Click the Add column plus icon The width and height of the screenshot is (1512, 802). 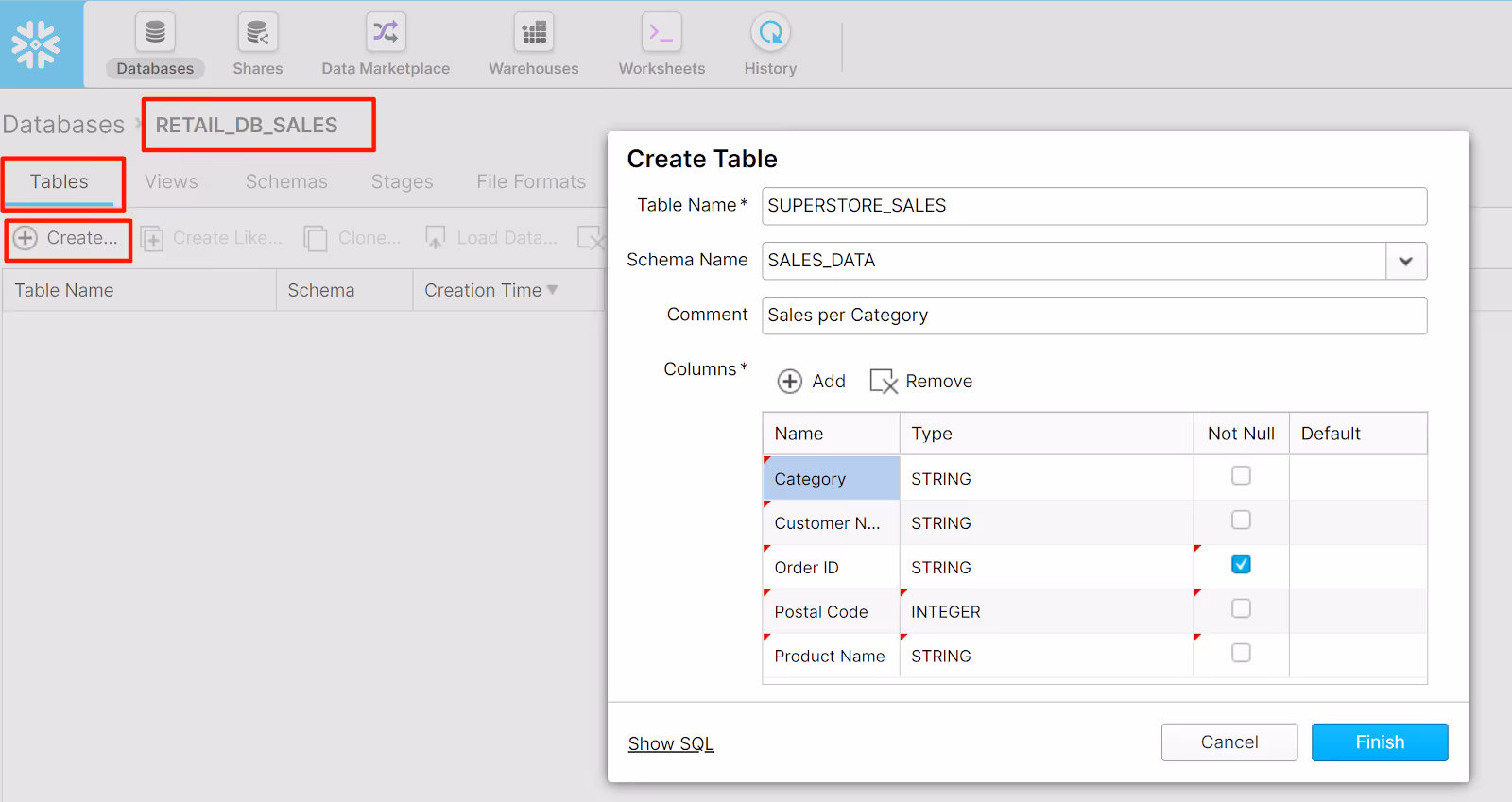click(x=790, y=381)
